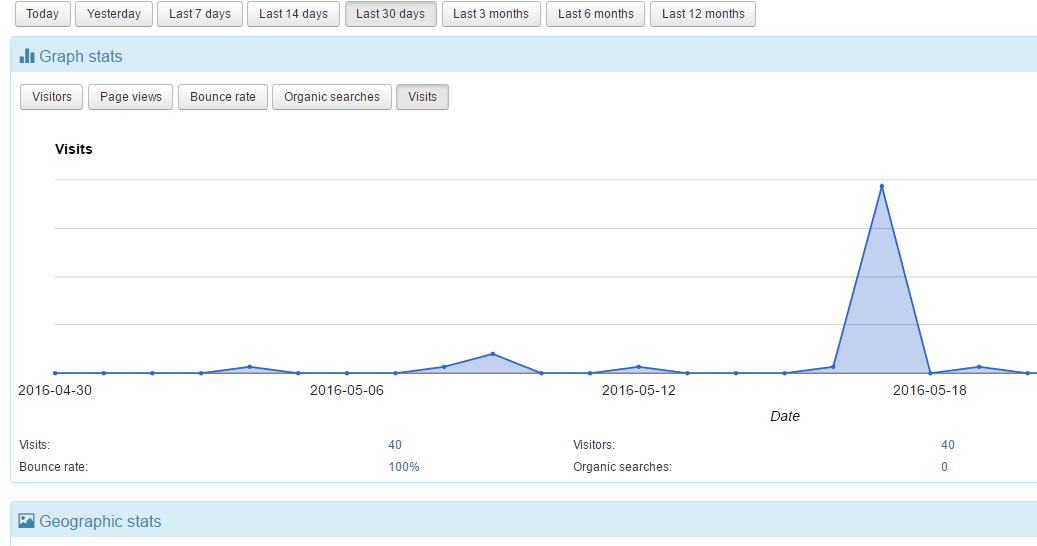Show stats for Yesterday
The height and width of the screenshot is (546, 1037).
(114, 14)
